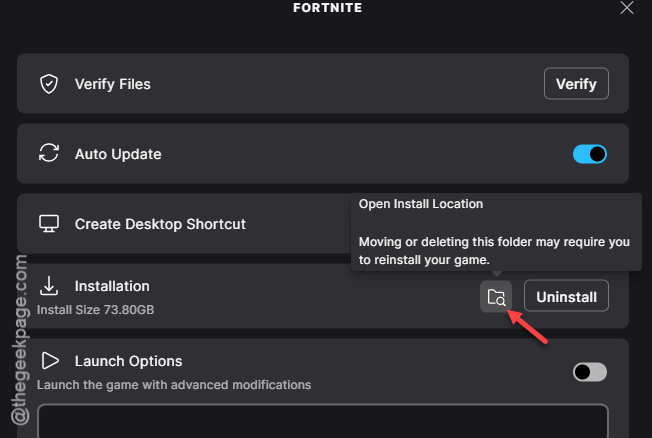
Task: Click the Open Install Location tooltip
Action: (x=496, y=232)
